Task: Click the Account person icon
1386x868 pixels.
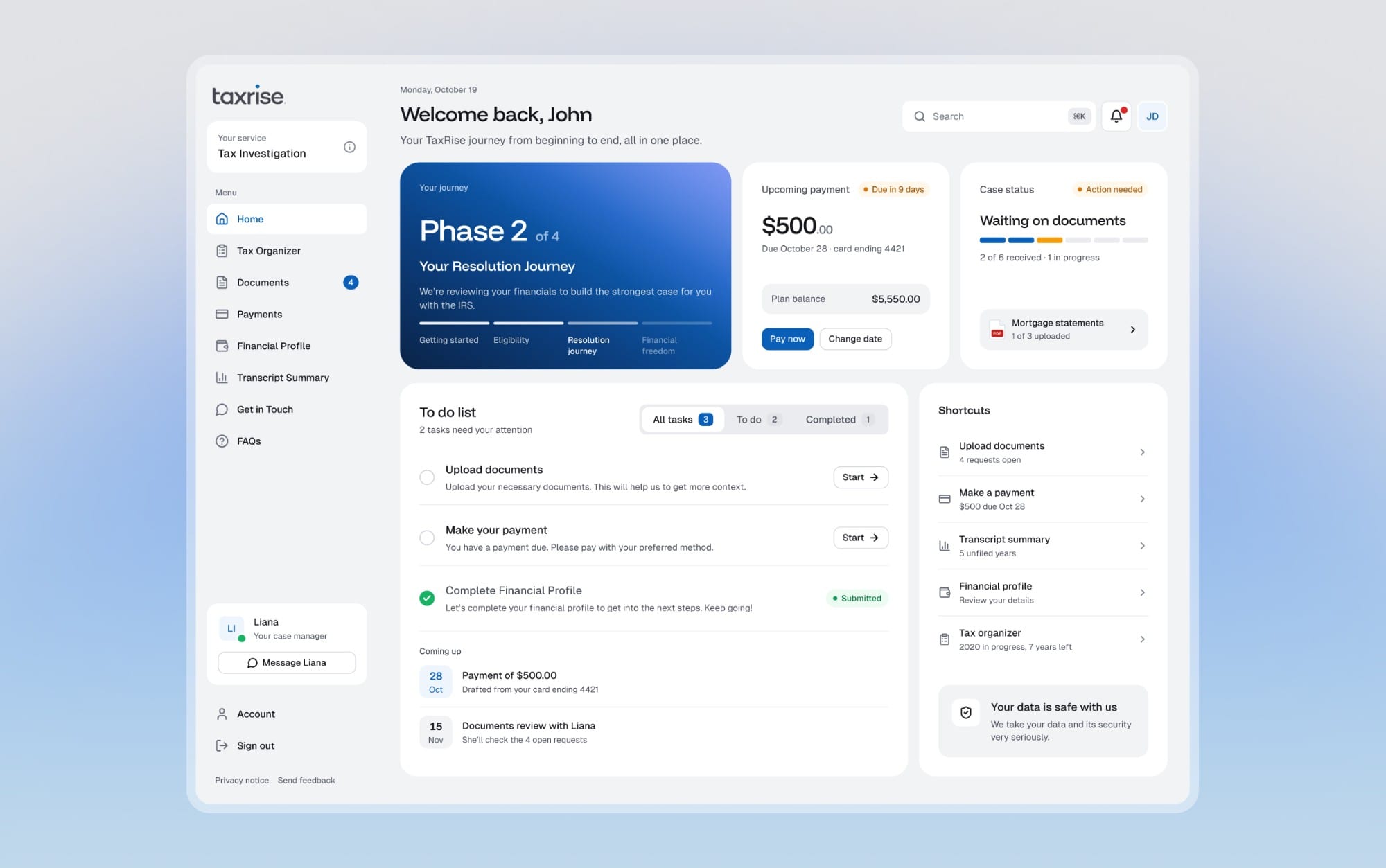Action: 222,714
